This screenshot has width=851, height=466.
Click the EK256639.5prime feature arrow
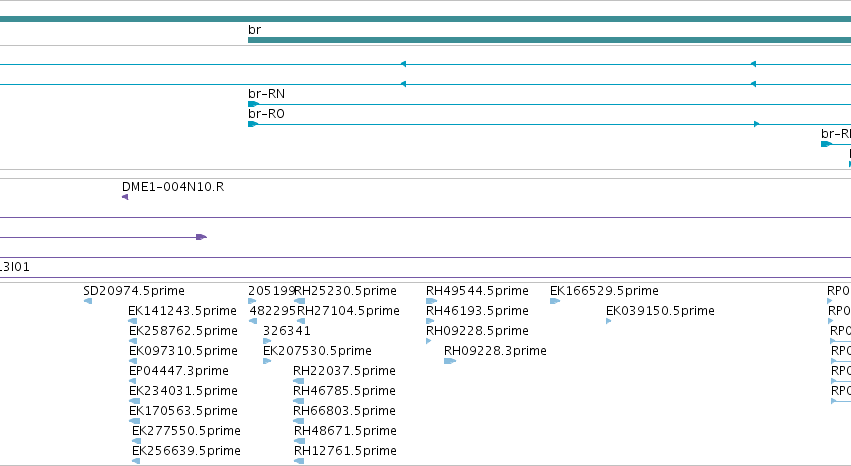(136, 461)
